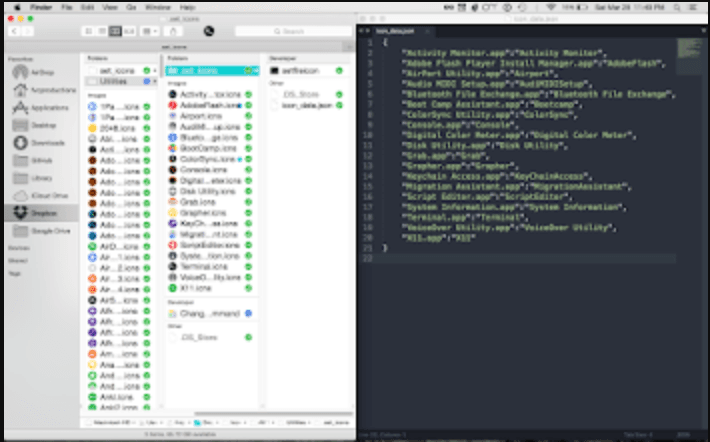Open the arrange-by dropdown in Finder toolbar

pos(151,31)
